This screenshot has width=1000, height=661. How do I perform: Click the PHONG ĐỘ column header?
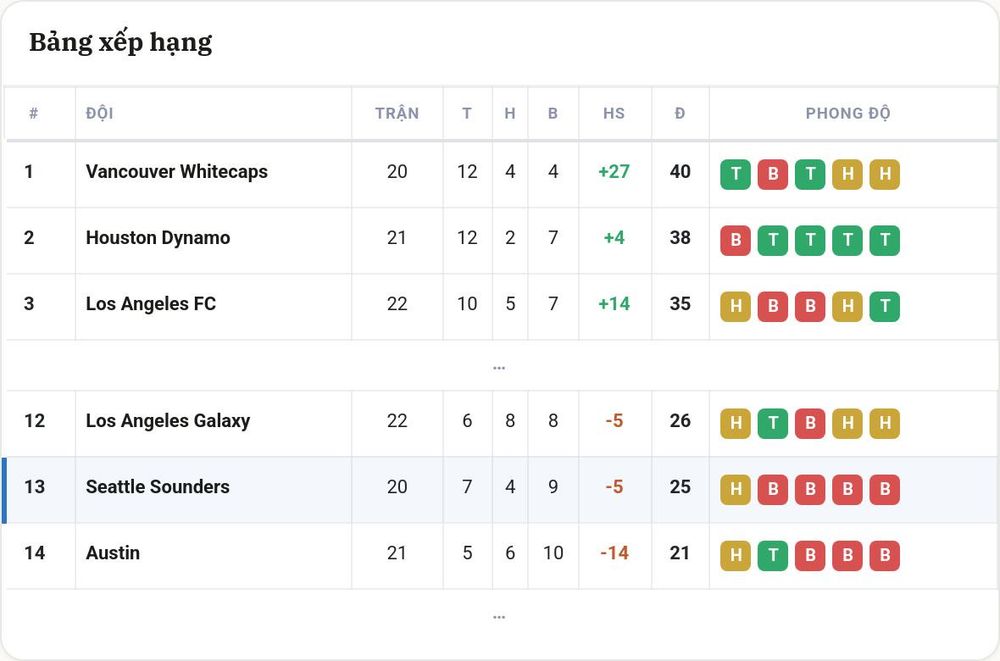point(848,114)
